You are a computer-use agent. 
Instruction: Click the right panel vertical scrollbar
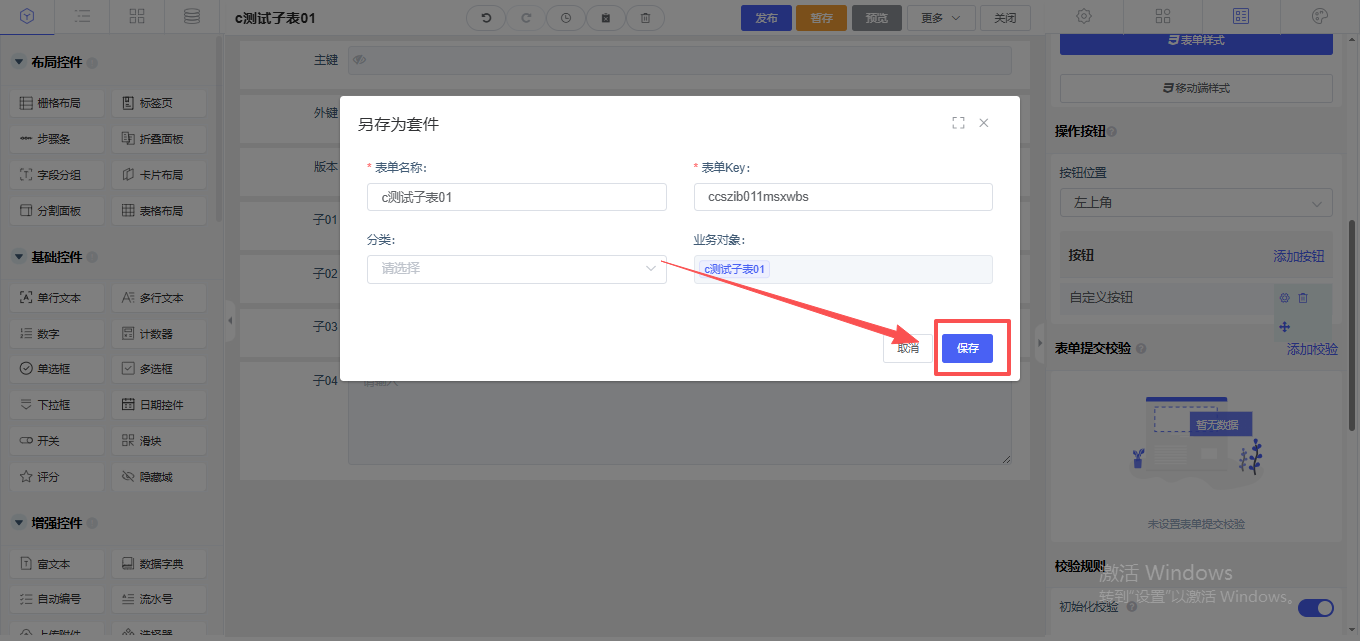[1354, 300]
